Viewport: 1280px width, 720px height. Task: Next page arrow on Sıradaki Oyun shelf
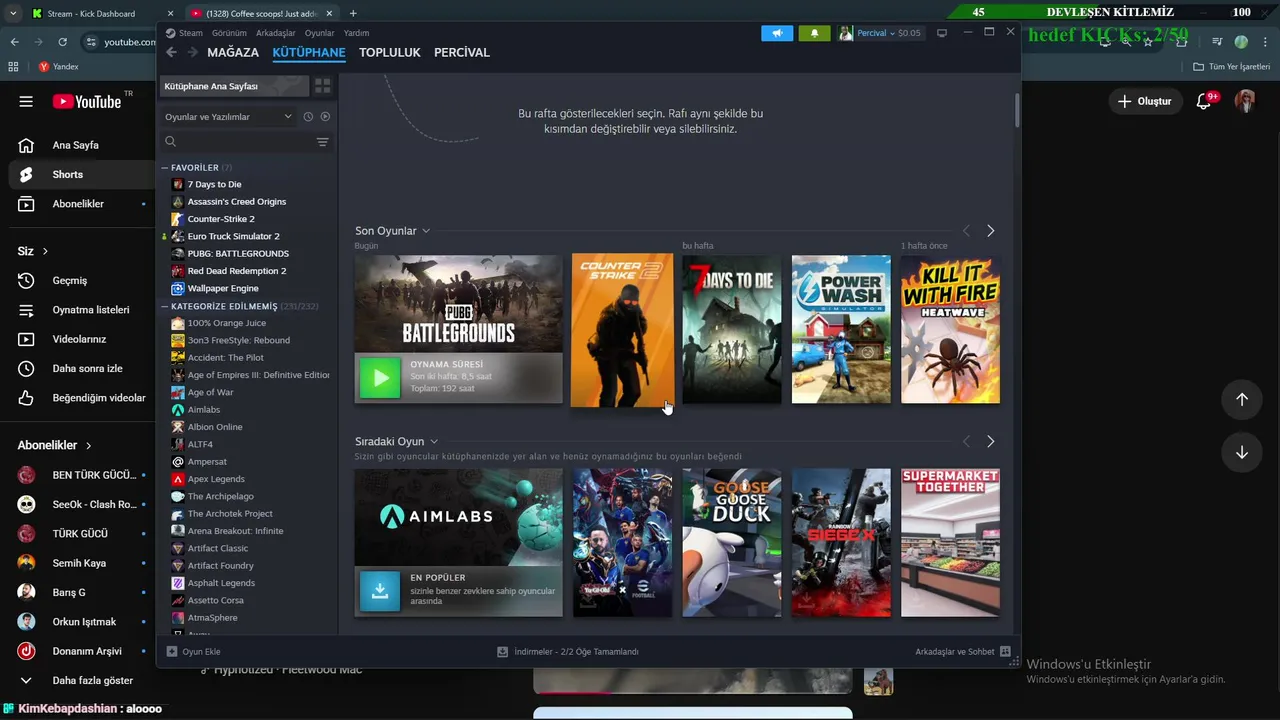(x=990, y=441)
